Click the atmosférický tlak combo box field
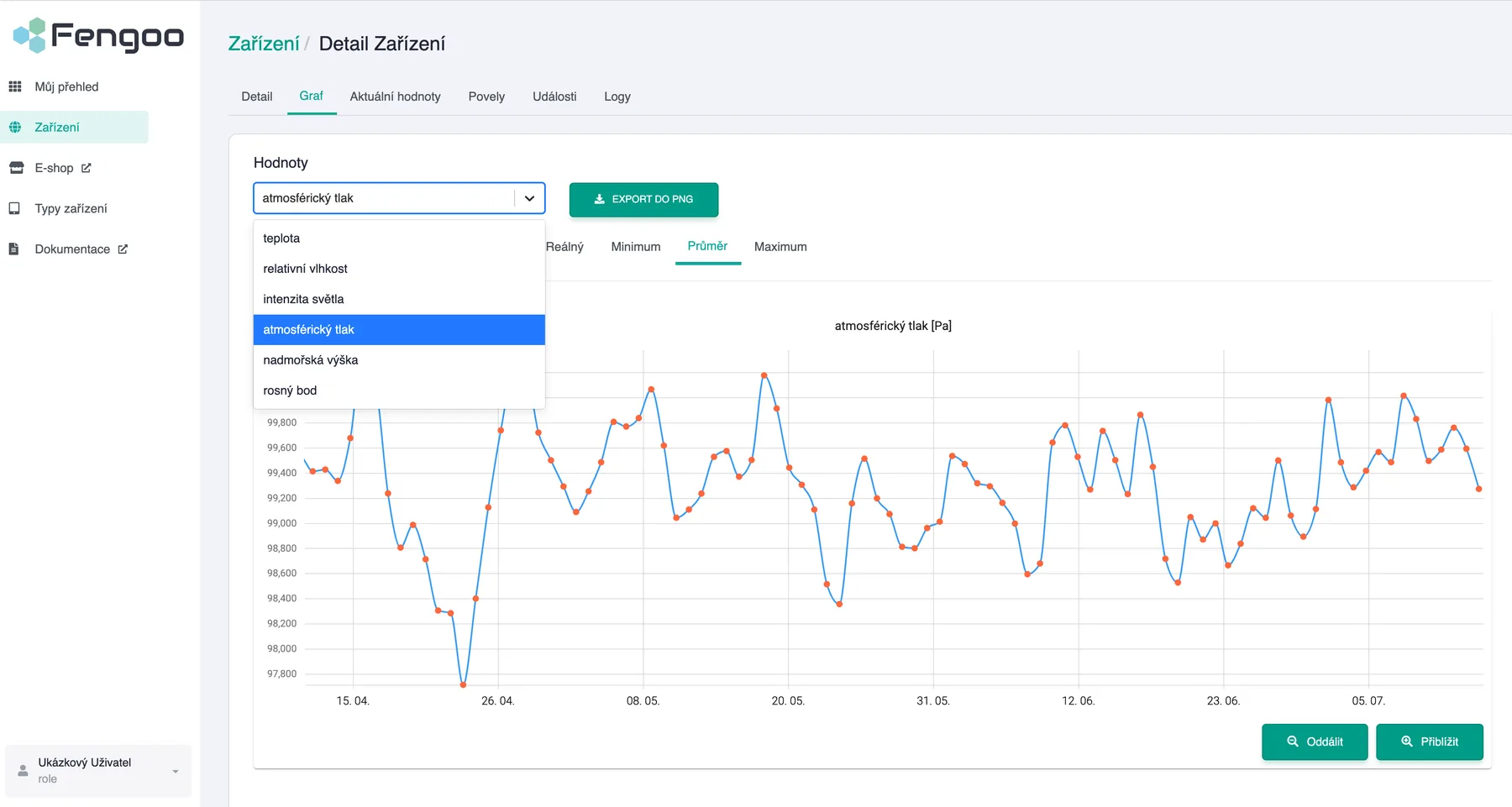 (399, 198)
